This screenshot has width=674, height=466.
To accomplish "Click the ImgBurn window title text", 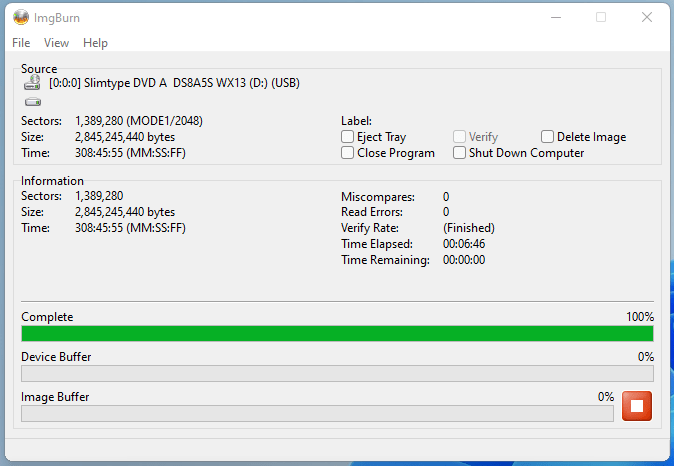I will [x=57, y=18].
